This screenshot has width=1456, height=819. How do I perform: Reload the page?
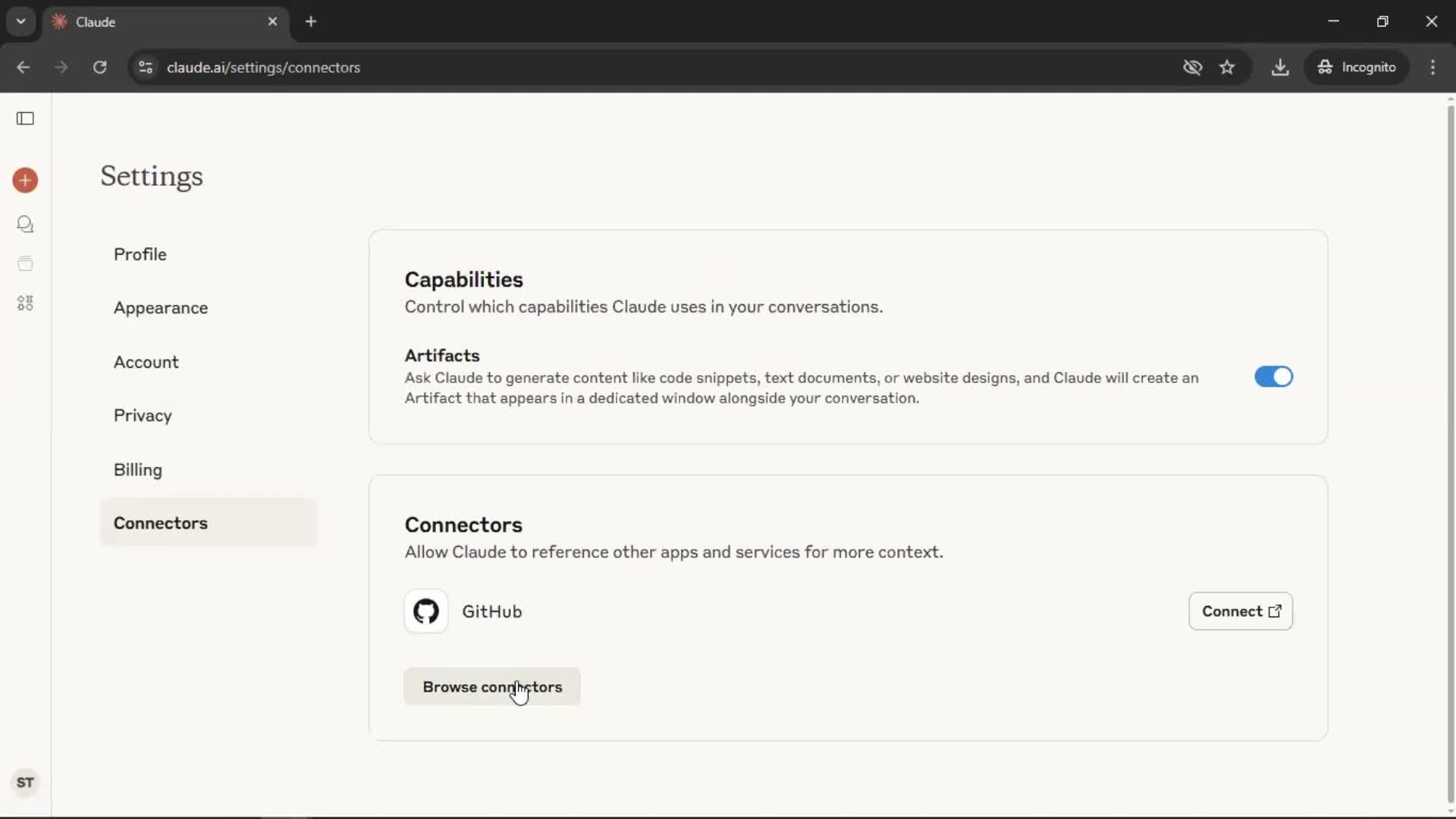coord(100,67)
